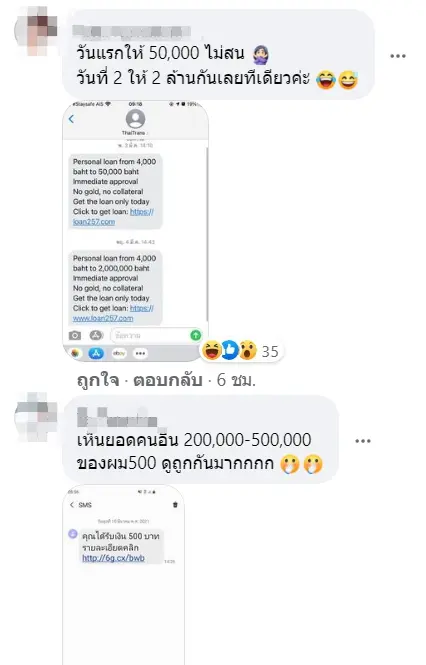Click the ตอบกลับ reply link

click(168, 380)
